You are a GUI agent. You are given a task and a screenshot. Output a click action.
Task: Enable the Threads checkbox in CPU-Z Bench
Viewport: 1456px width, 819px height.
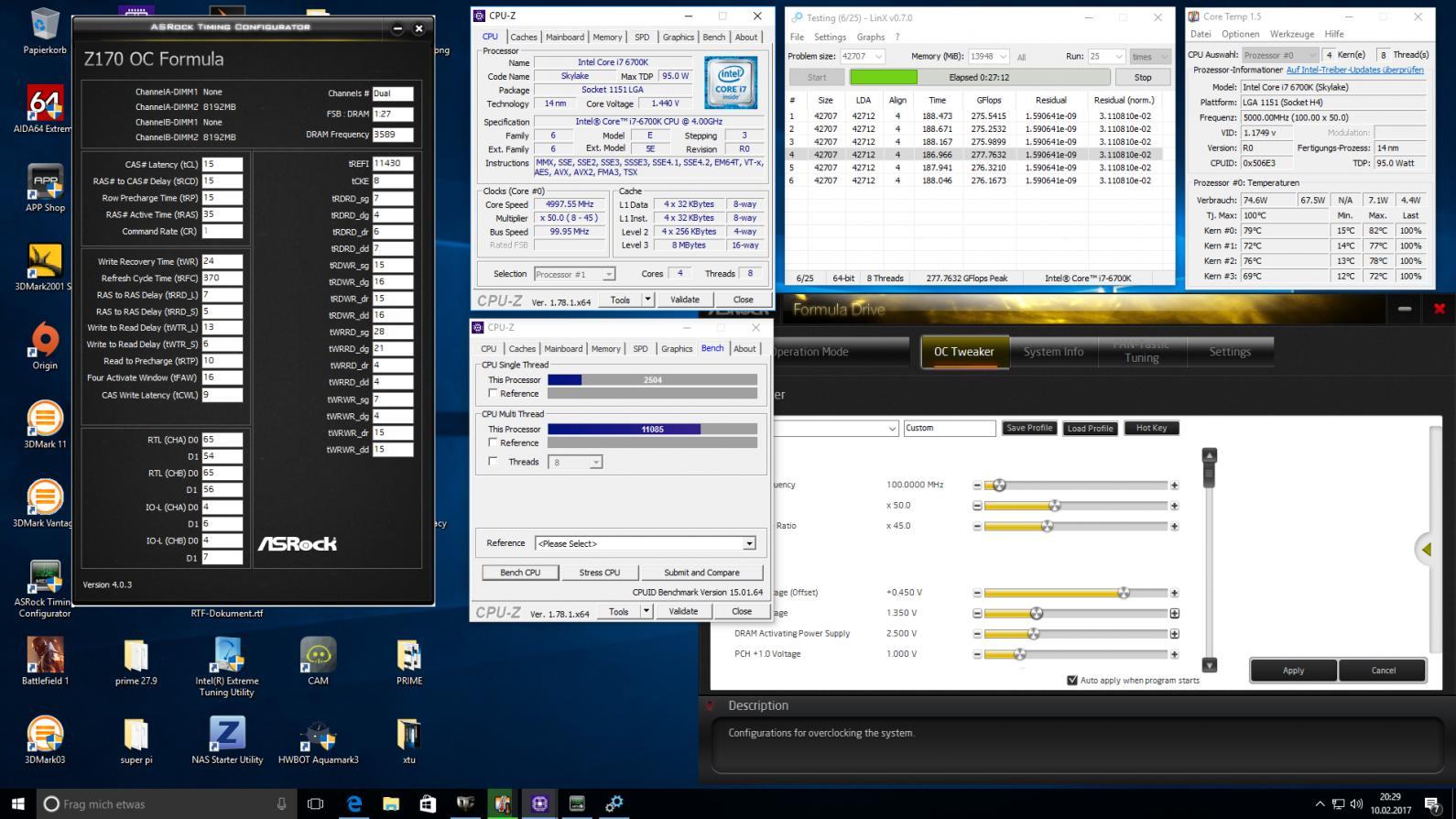click(x=493, y=462)
